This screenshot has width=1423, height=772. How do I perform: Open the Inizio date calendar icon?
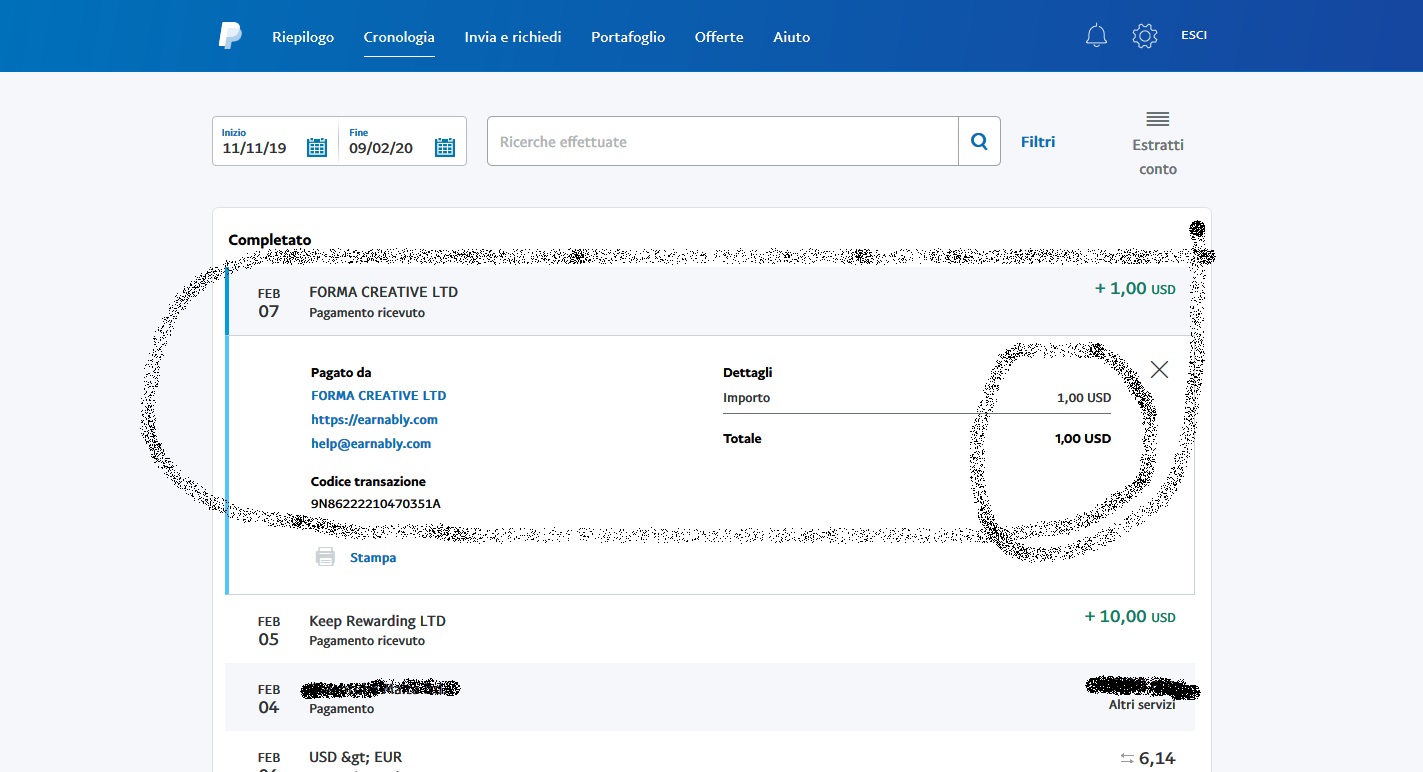[316, 147]
